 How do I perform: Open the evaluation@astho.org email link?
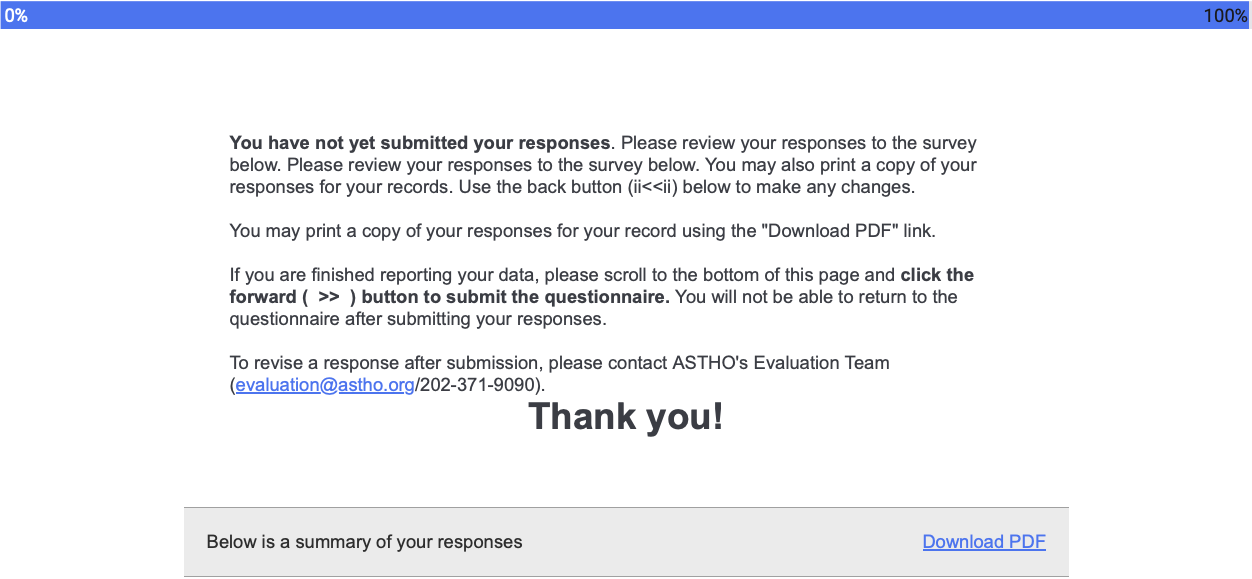tap(325, 385)
